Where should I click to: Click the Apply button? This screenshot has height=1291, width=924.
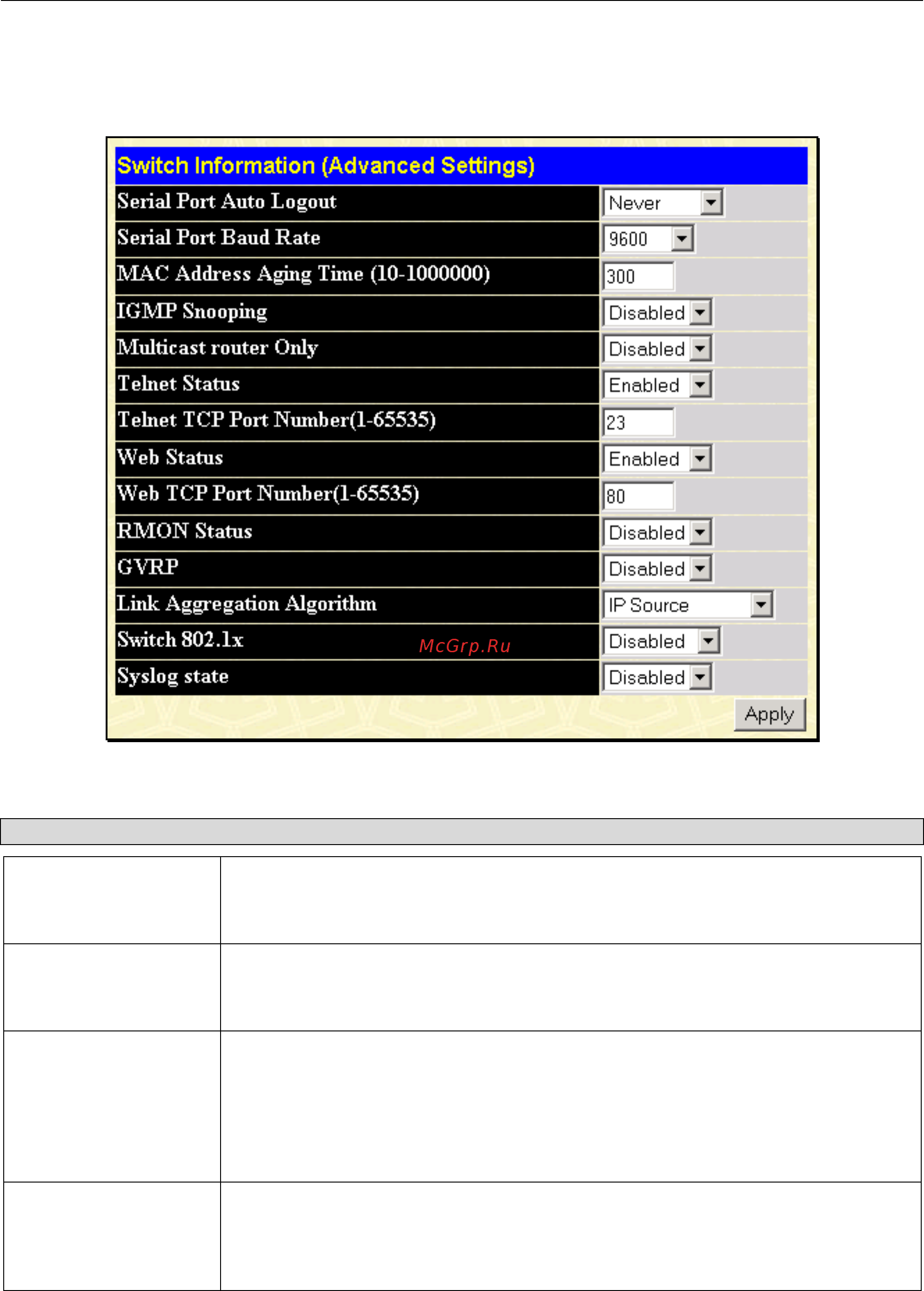click(x=770, y=714)
